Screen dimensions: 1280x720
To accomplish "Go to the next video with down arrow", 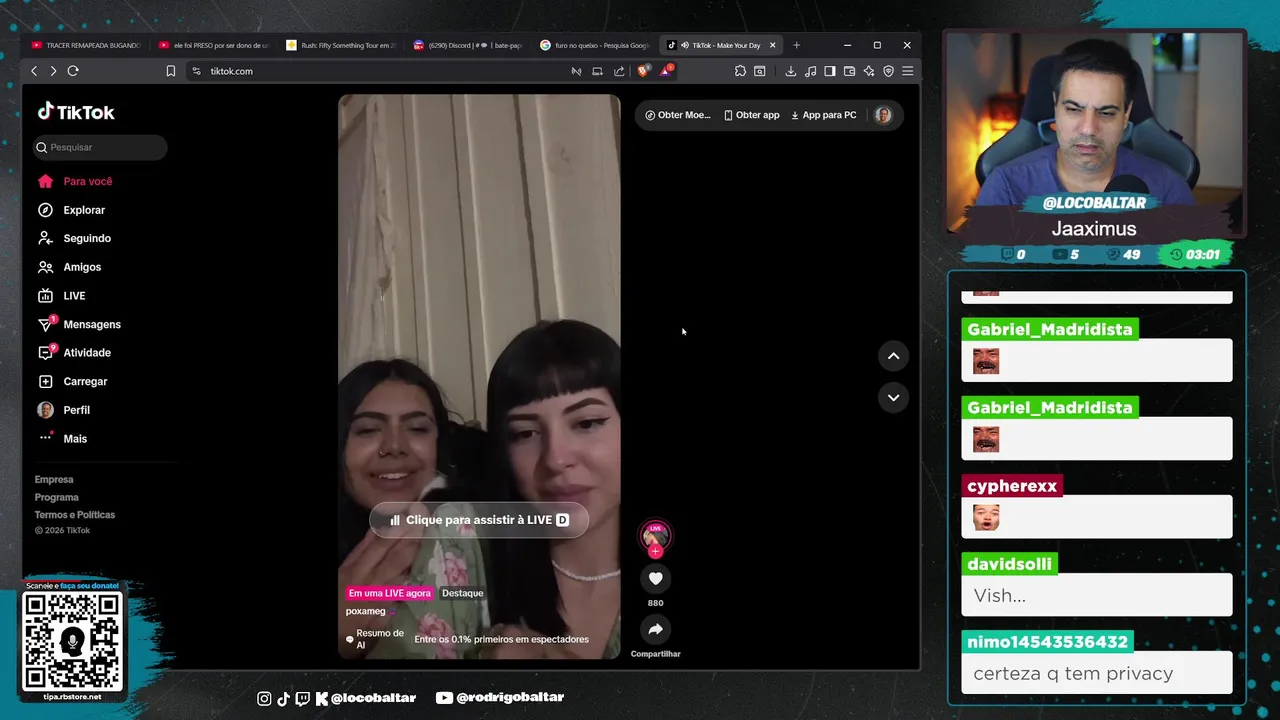I will 893,397.
